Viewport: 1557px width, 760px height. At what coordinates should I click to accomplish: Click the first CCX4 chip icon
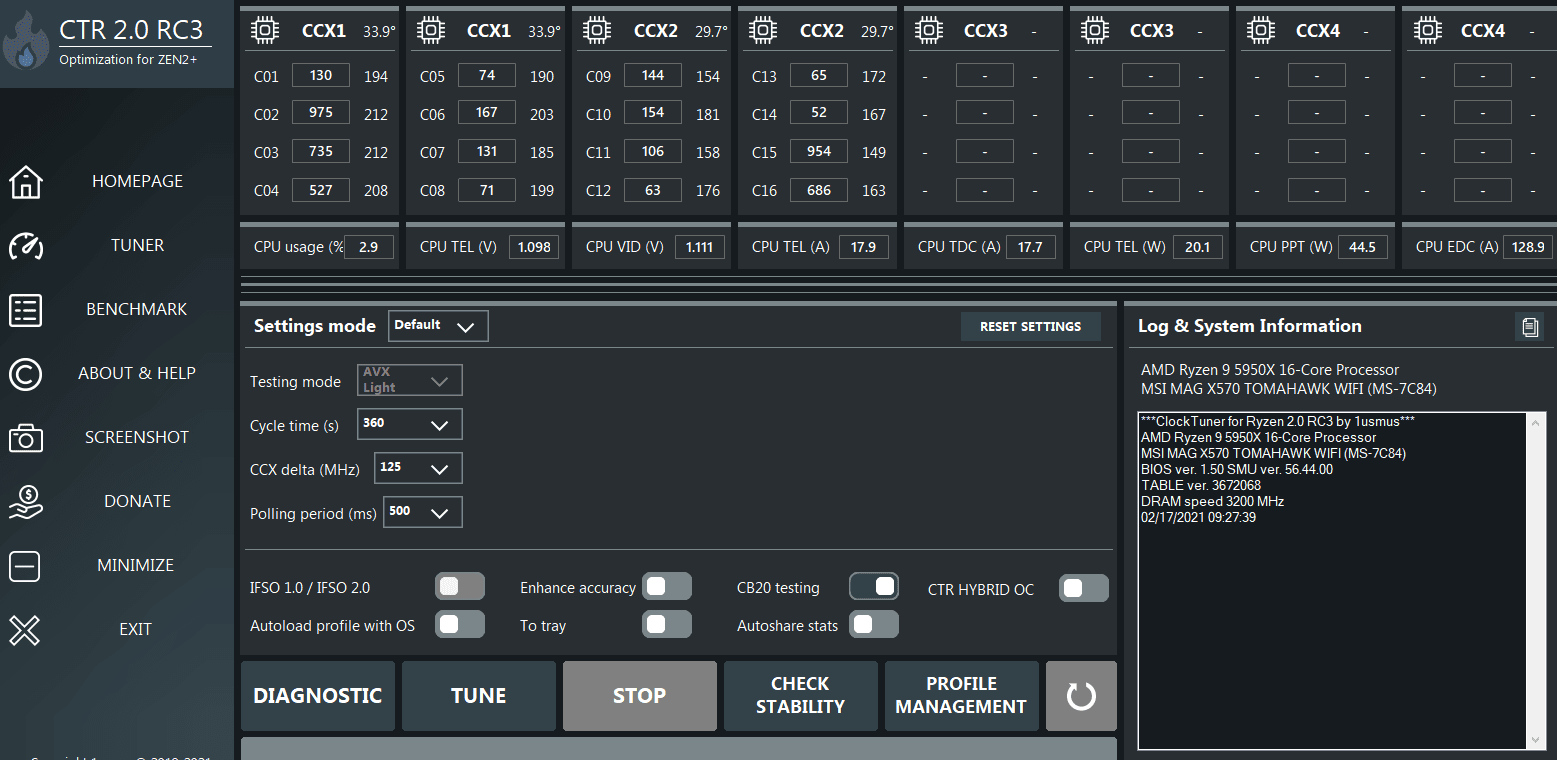1262,31
